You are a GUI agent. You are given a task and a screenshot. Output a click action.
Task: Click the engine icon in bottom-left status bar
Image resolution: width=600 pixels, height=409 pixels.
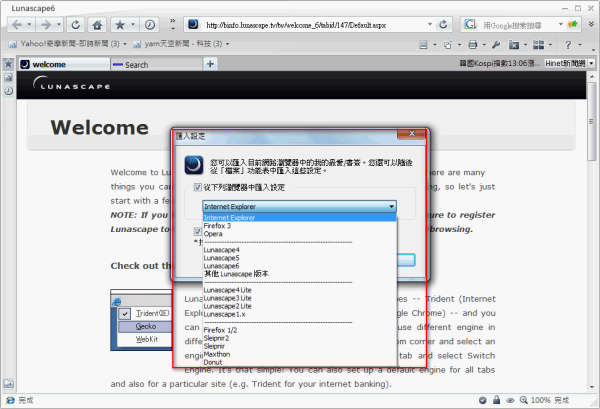(x=10, y=400)
